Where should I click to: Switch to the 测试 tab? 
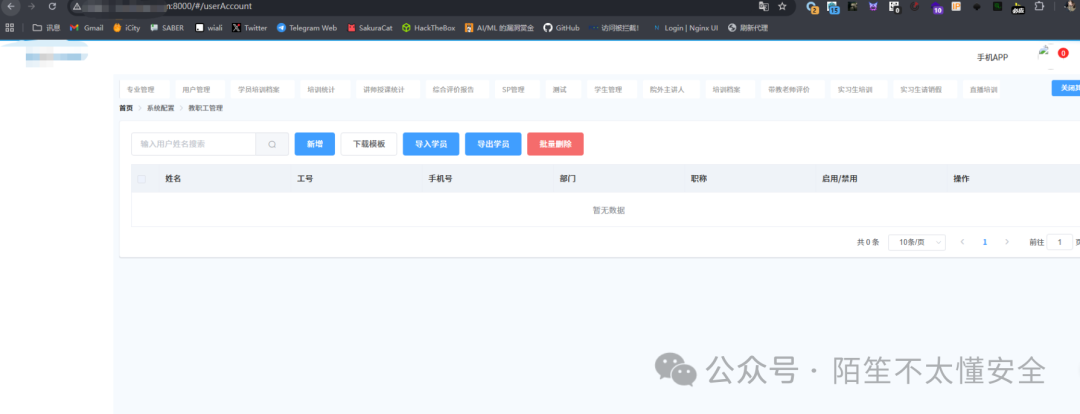[x=563, y=90]
